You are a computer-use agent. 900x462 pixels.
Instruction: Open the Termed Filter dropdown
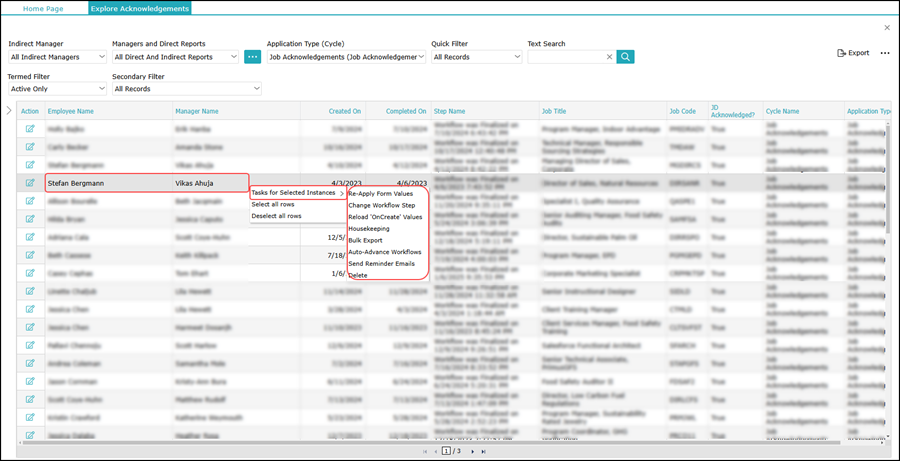[x=57, y=89]
